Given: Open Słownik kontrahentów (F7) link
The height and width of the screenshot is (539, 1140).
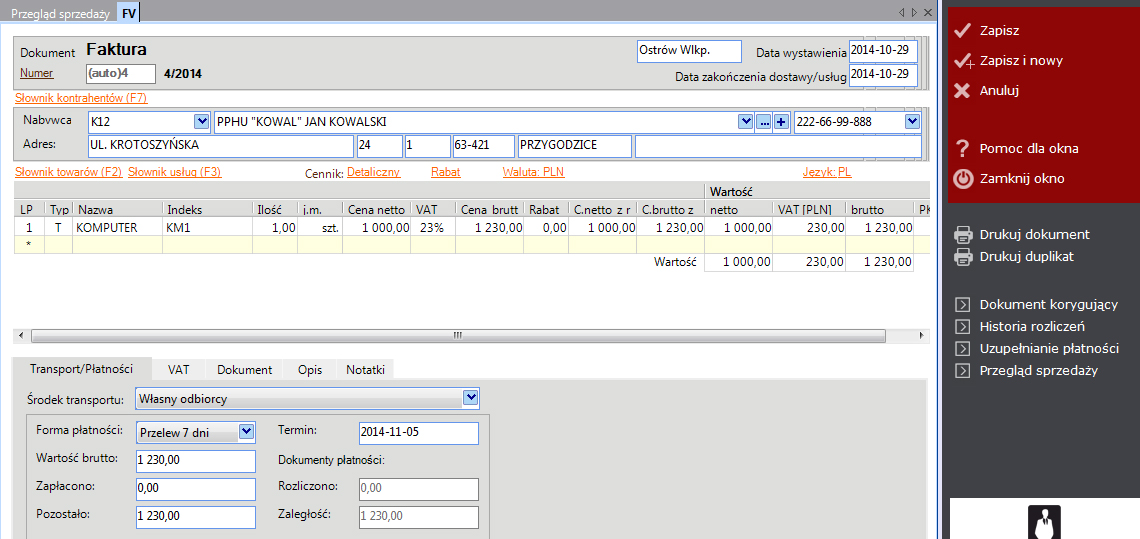Looking at the screenshot, I should (81, 97).
